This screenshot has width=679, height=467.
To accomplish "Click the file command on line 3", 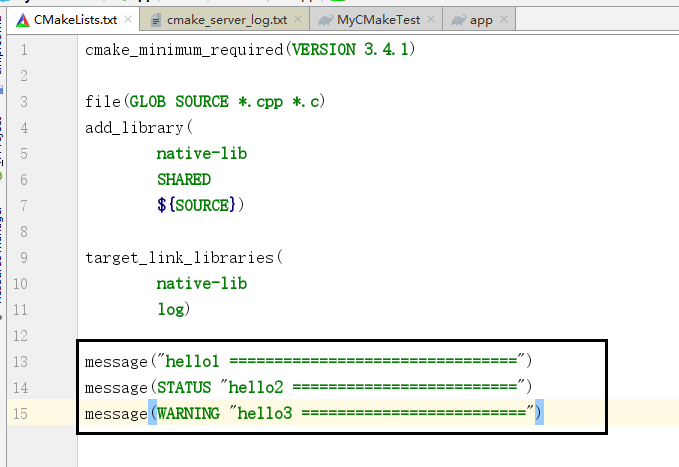I will pyautogui.click(x=103, y=102).
